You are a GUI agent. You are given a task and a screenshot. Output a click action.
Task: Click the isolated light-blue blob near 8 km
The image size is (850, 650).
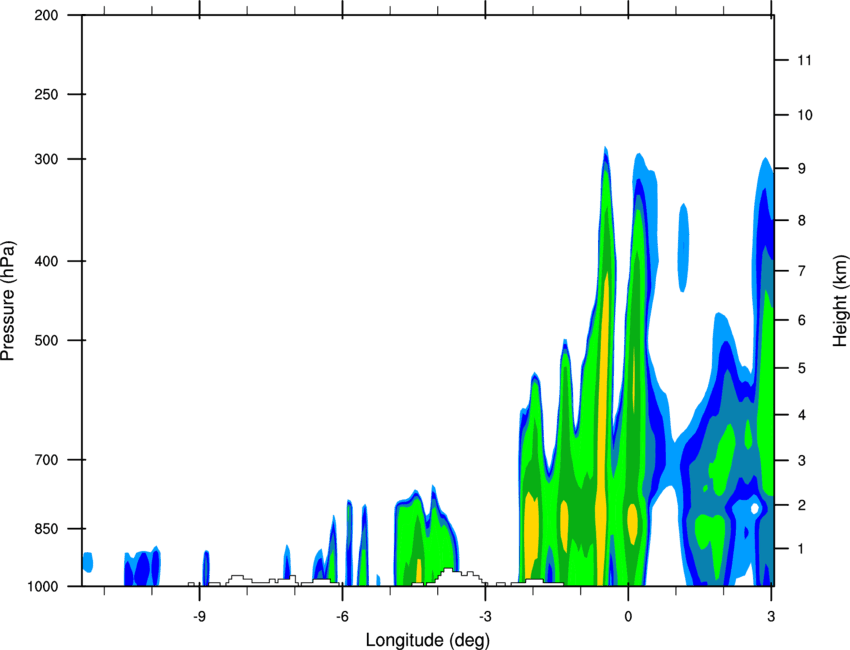pos(684,248)
